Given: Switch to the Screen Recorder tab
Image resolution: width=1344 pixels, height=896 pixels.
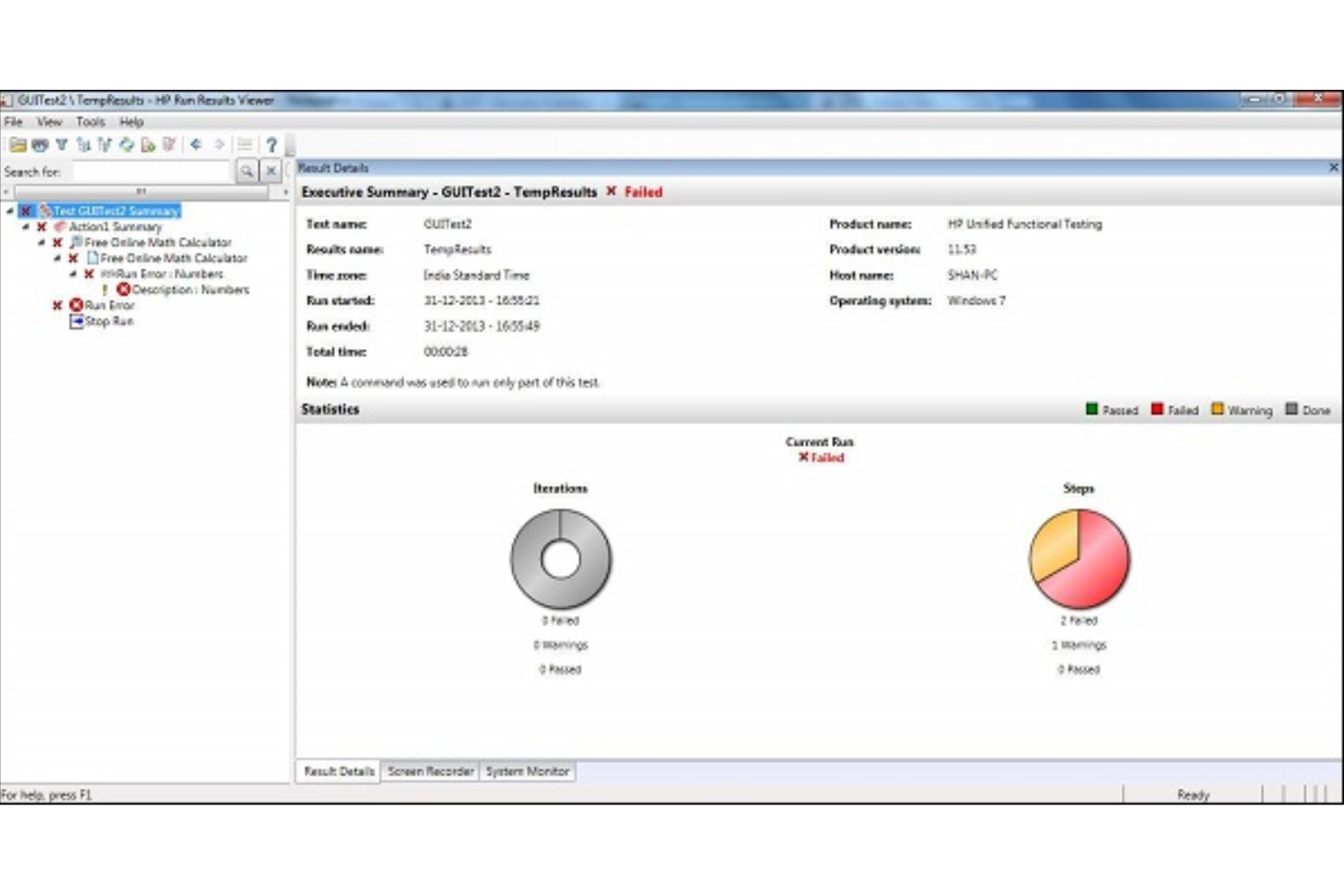Looking at the screenshot, I should 430,771.
